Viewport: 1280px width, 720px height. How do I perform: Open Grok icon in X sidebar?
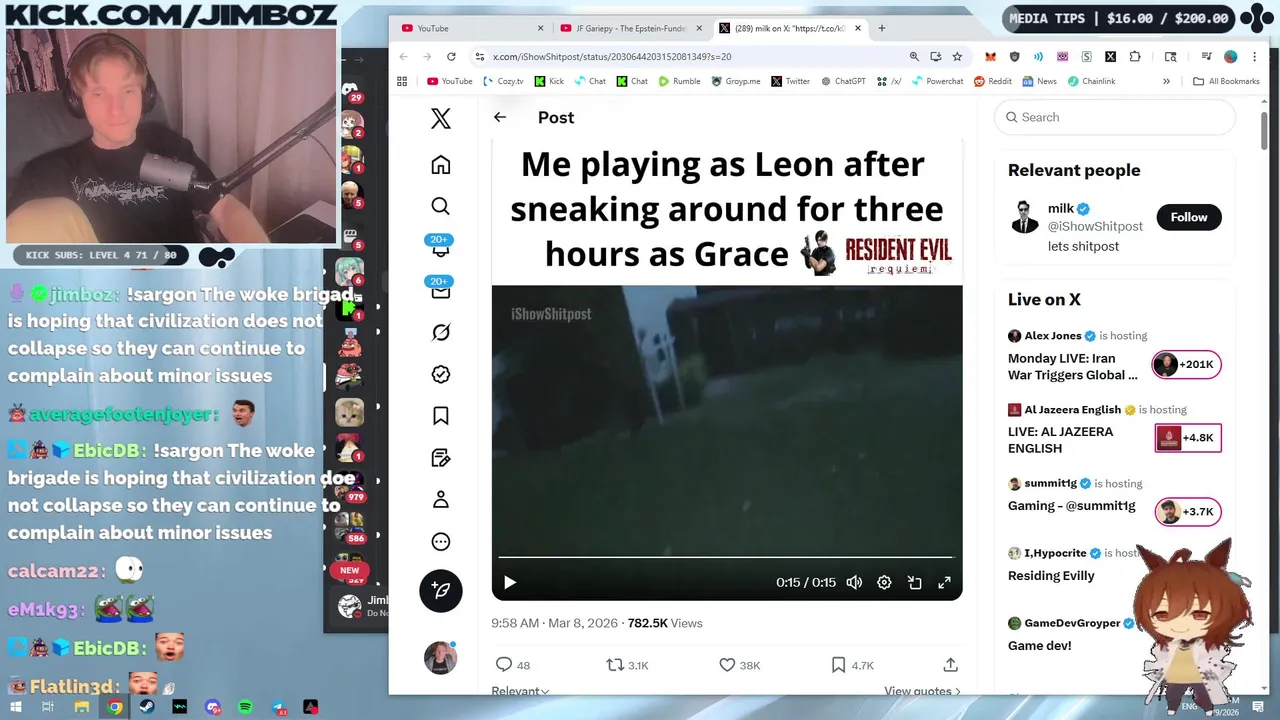[440, 332]
